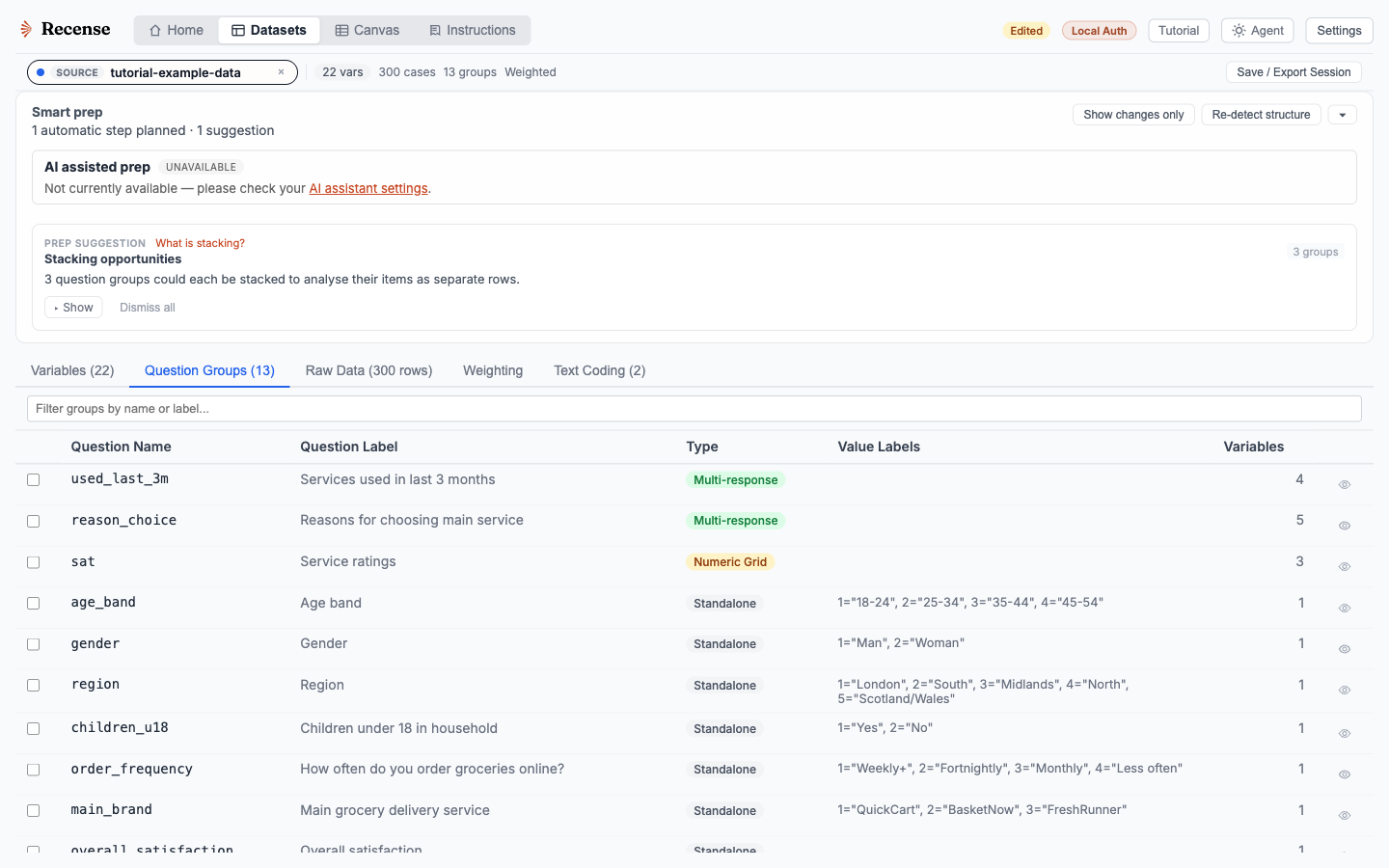This screenshot has width=1389, height=868.
Task: Switch to the Datasets tab
Action: [269, 30]
